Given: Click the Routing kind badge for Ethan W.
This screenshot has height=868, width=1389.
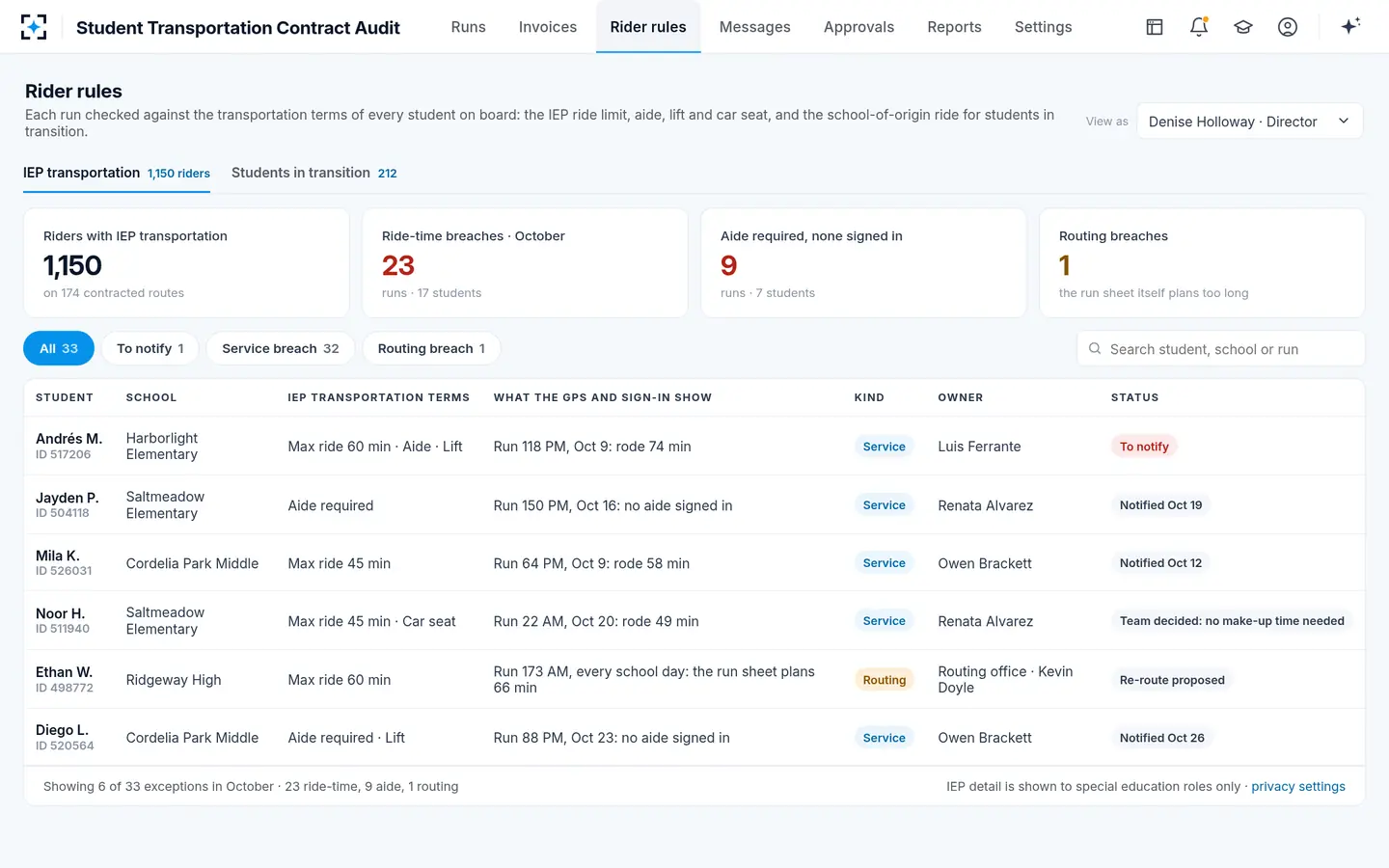Looking at the screenshot, I should 885,680.
